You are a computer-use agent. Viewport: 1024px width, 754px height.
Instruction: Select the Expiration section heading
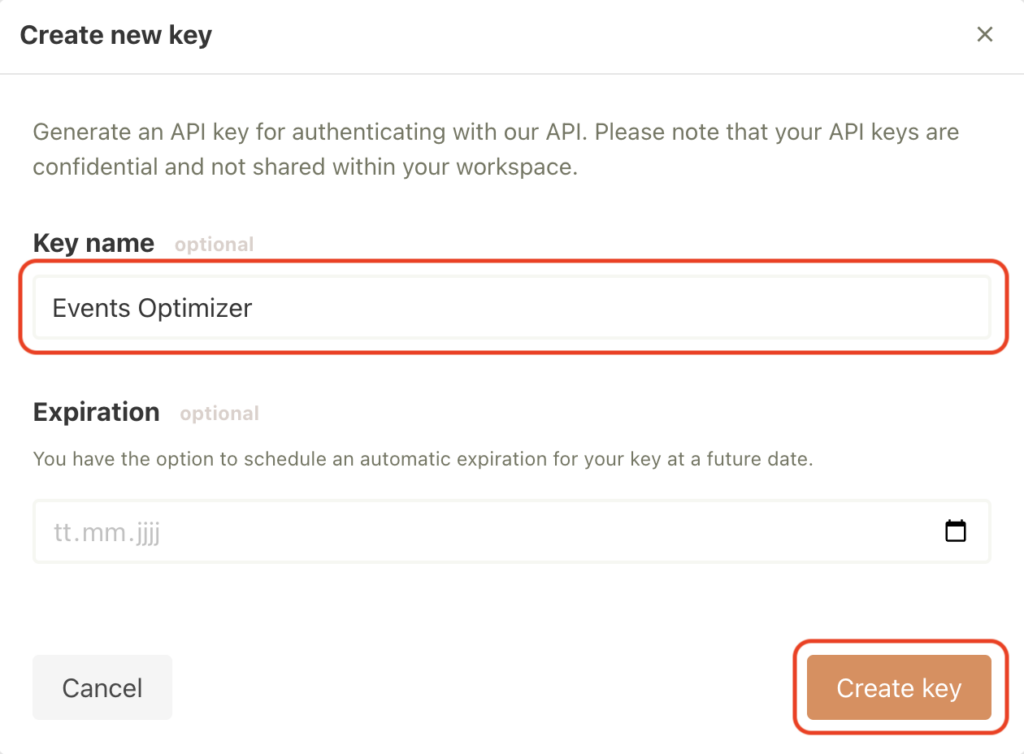[x=96, y=411]
